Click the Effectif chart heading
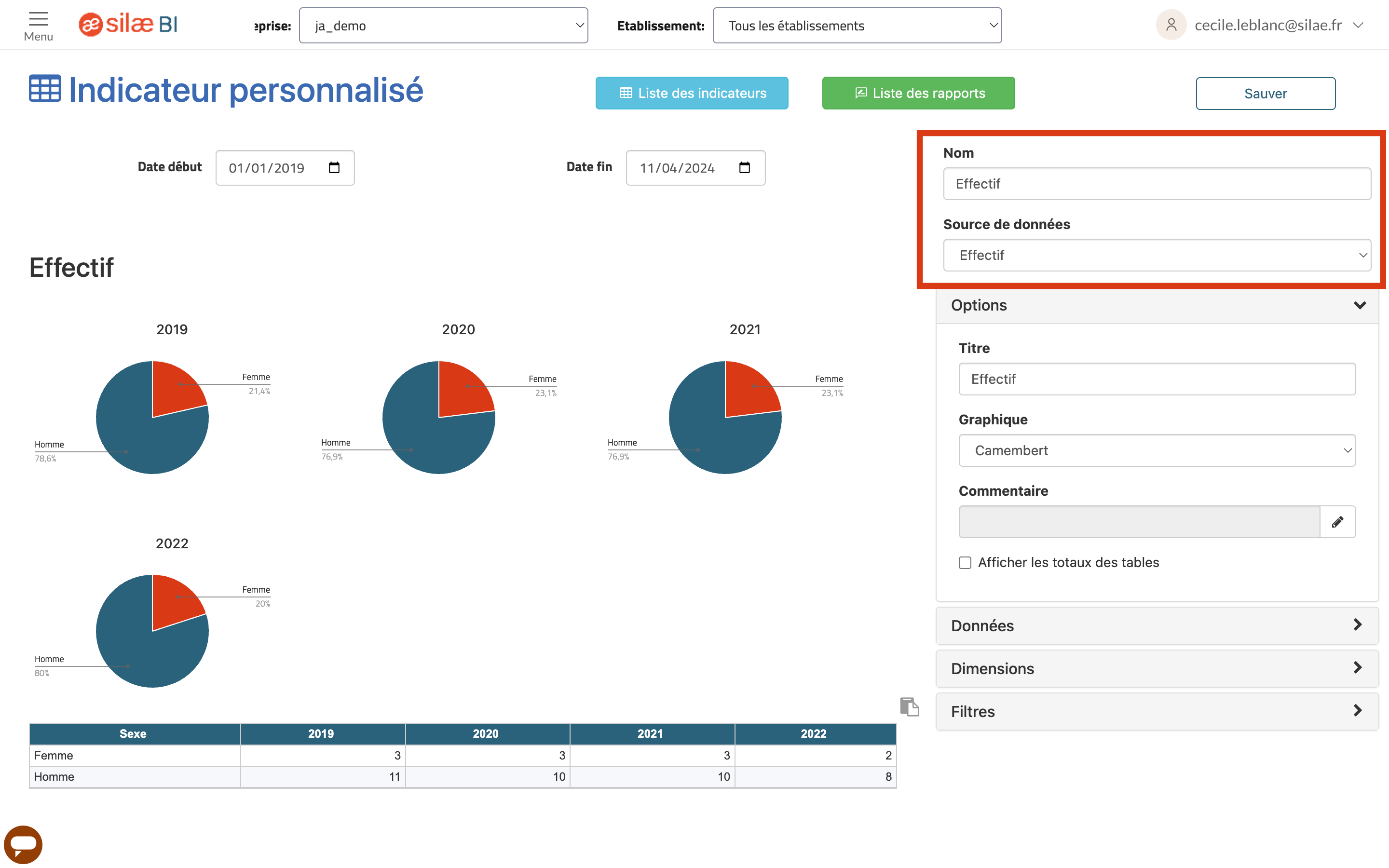This screenshot has width=1389, height=868. (x=72, y=268)
